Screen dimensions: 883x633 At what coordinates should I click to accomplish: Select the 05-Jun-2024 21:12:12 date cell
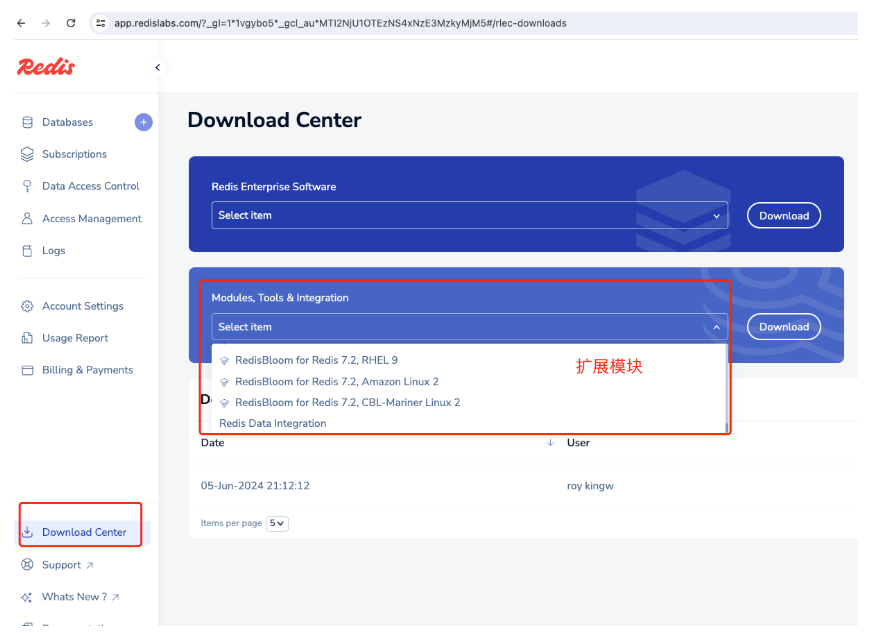tap(255, 486)
